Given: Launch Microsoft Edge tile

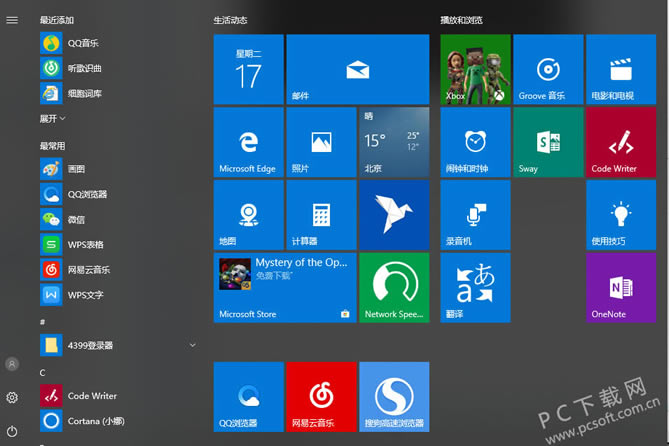Looking at the screenshot, I should point(249,143).
